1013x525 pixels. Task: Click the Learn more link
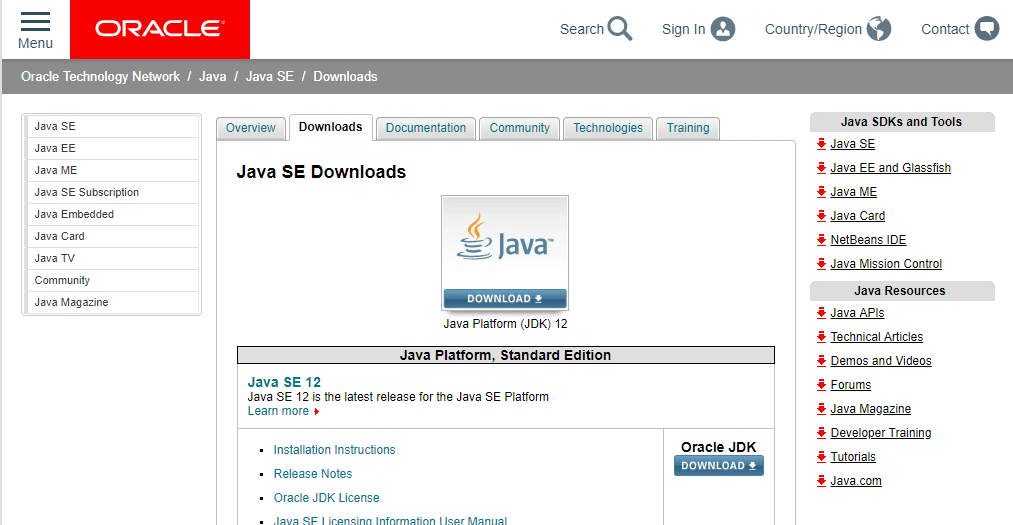tap(278, 411)
